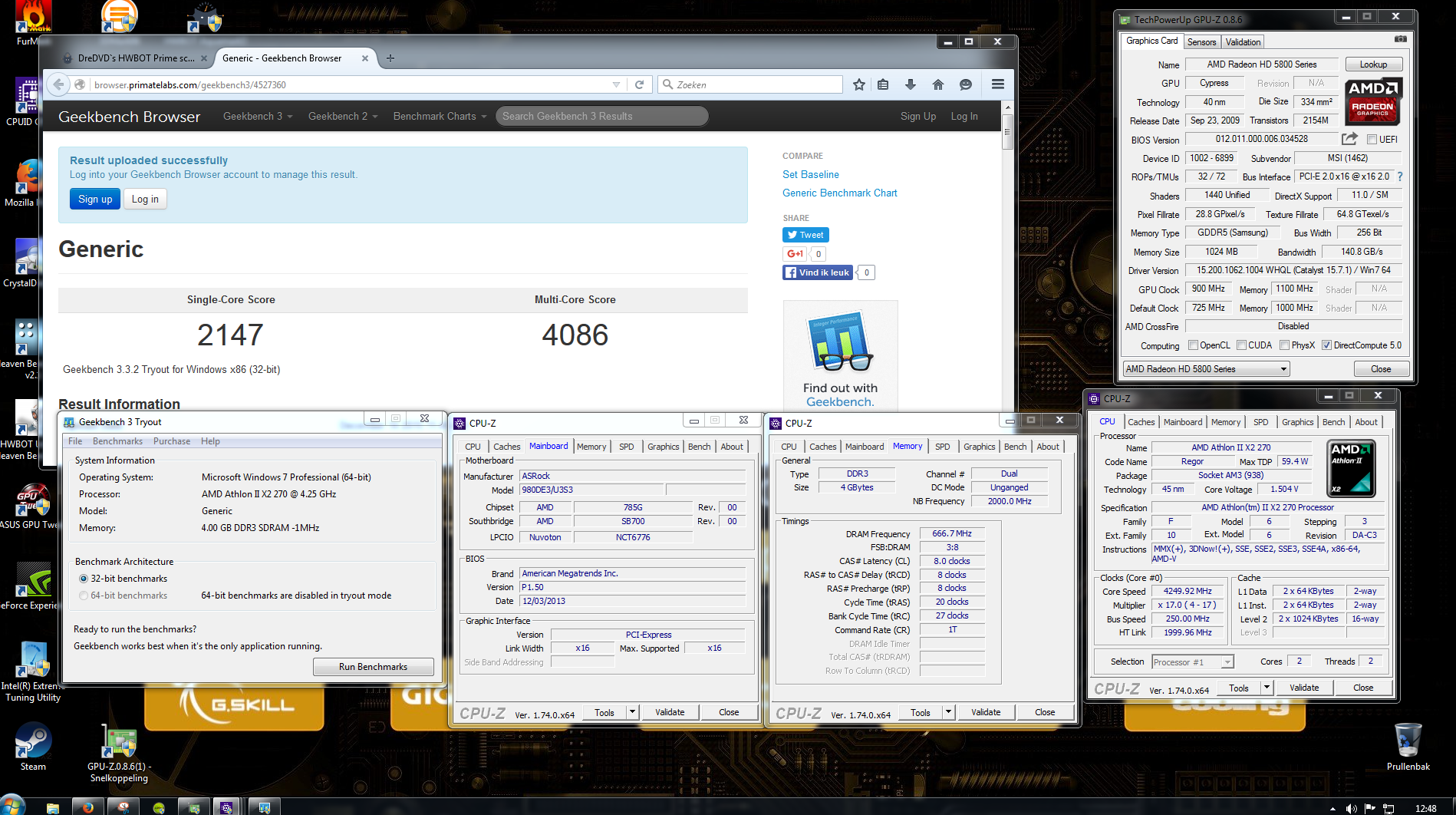Click Windows Start orb
Image resolution: width=1456 pixels, height=815 pixels.
click(x=12, y=807)
